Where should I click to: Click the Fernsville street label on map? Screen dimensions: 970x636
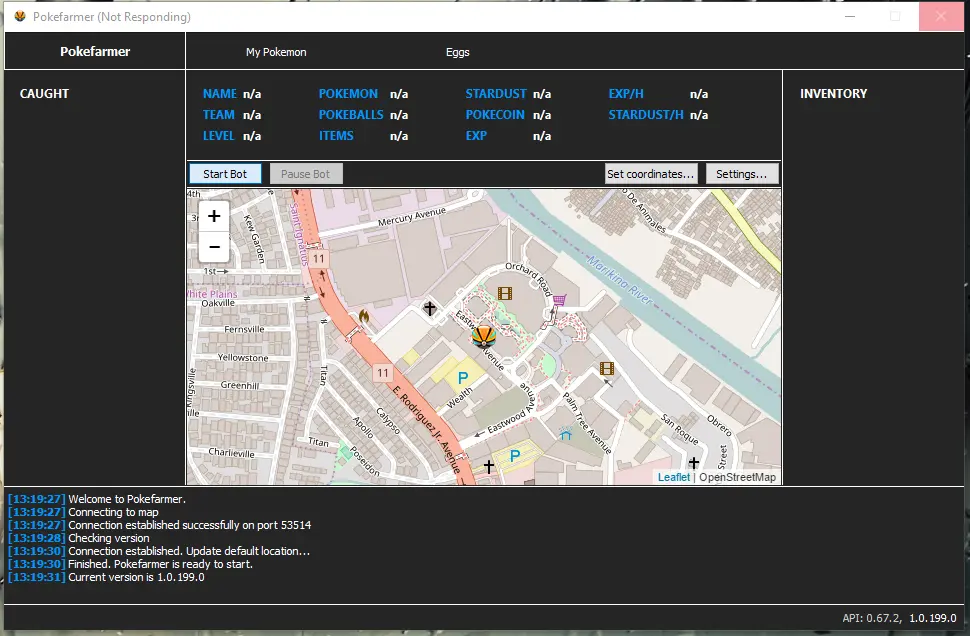point(244,329)
